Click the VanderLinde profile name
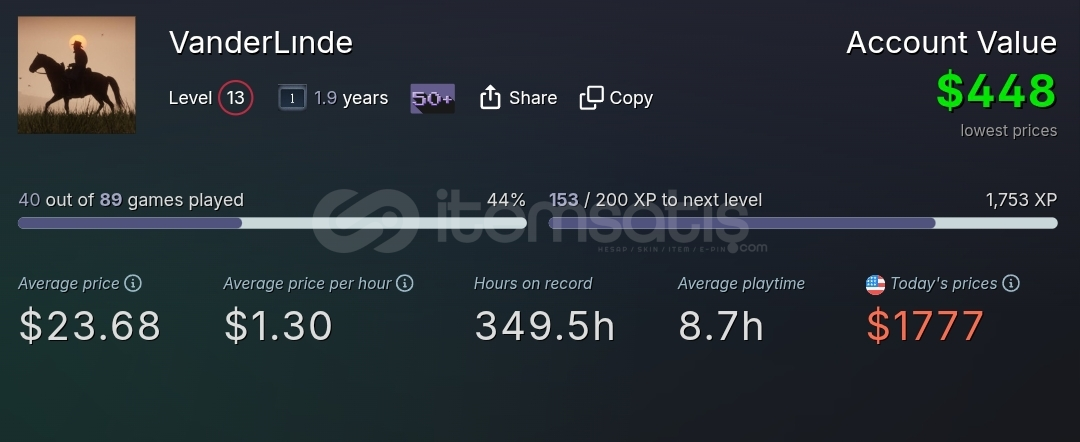Screen dimensions: 1080x442 261,43
